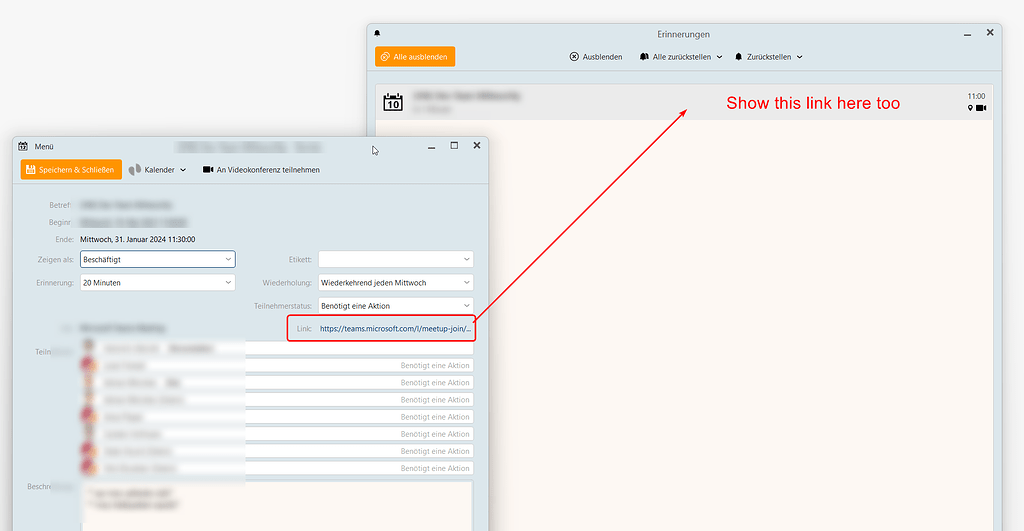
Task: Open the Zeigen als dropdown showing Beschäftigt
Action: (157, 259)
